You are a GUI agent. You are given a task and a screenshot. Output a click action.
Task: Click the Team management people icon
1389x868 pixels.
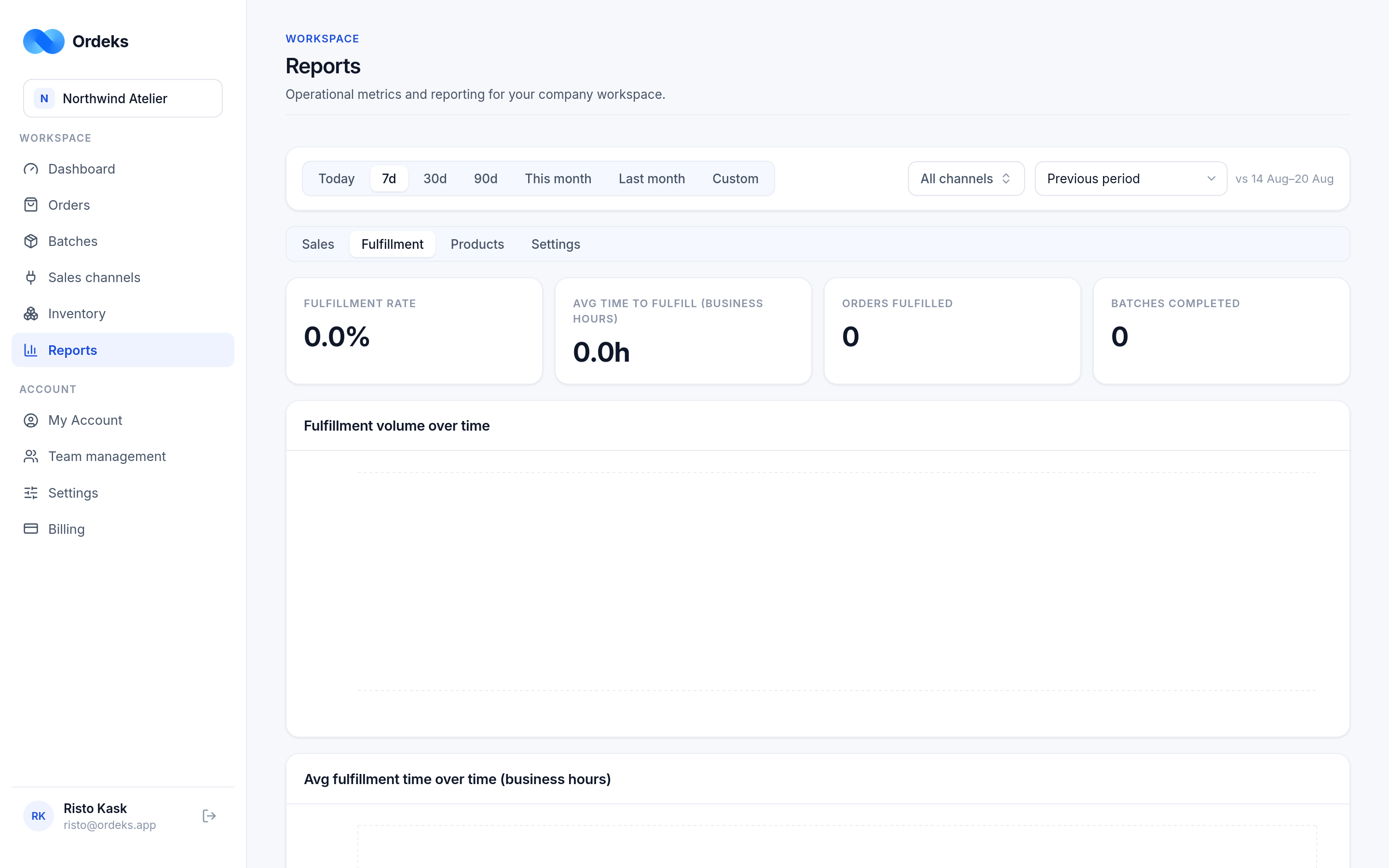(x=31, y=456)
